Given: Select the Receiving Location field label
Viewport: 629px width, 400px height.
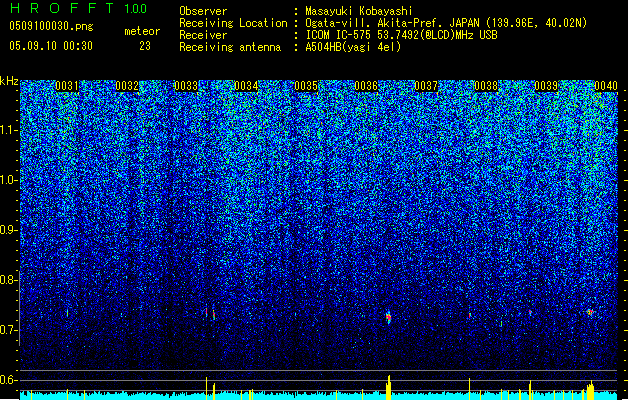Looking at the screenshot, I should click(233, 23).
